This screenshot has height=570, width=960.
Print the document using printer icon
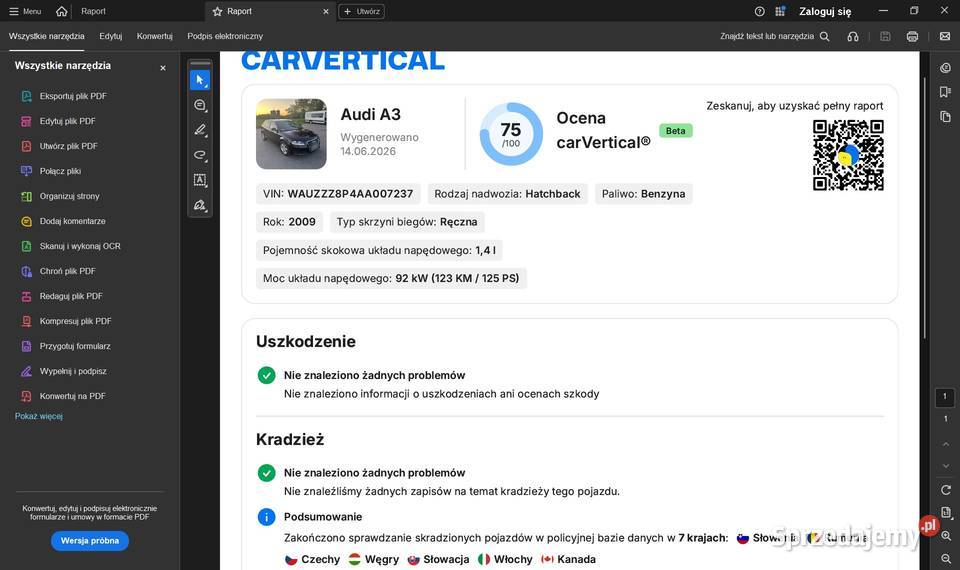(x=912, y=36)
